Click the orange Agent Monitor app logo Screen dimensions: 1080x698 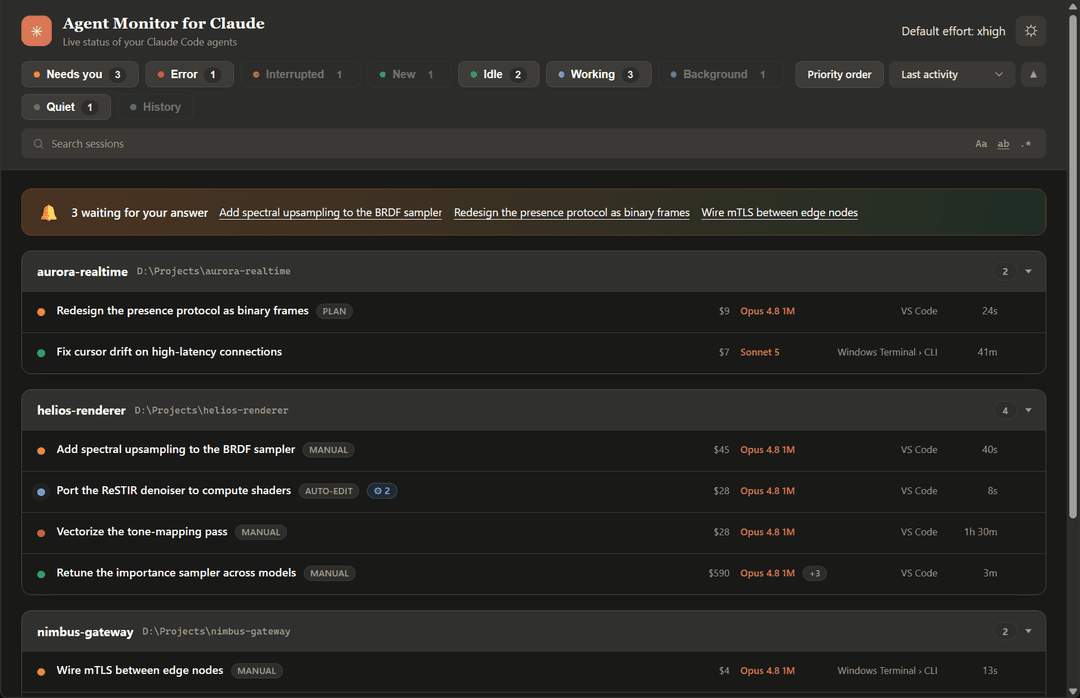click(x=37, y=31)
